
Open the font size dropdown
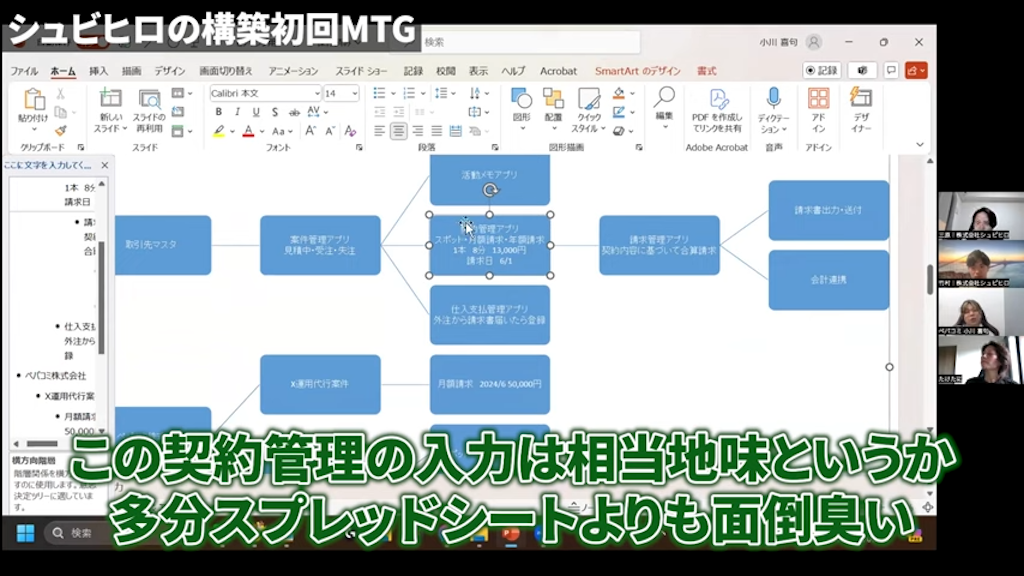click(355, 93)
